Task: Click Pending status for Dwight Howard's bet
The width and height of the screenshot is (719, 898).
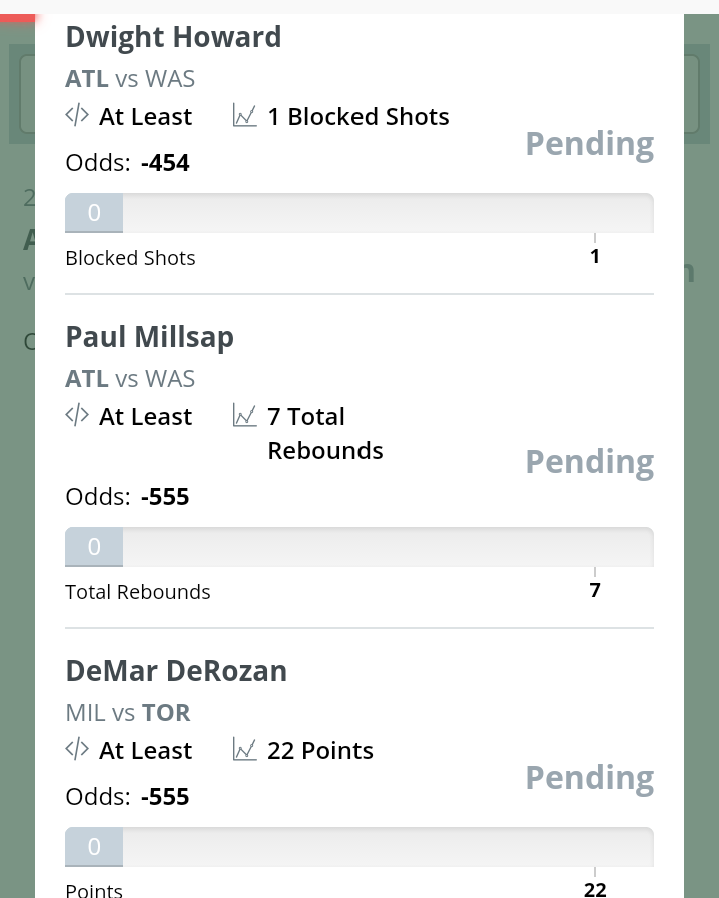Action: coord(589,144)
